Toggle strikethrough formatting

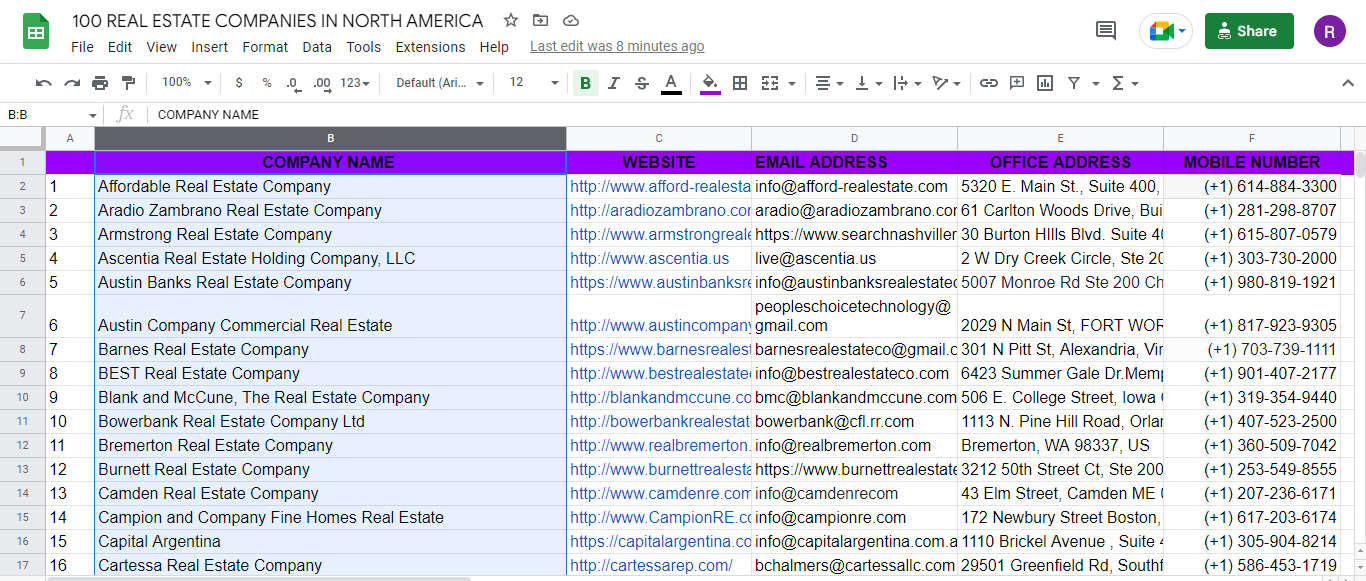click(x=642, y=83)
